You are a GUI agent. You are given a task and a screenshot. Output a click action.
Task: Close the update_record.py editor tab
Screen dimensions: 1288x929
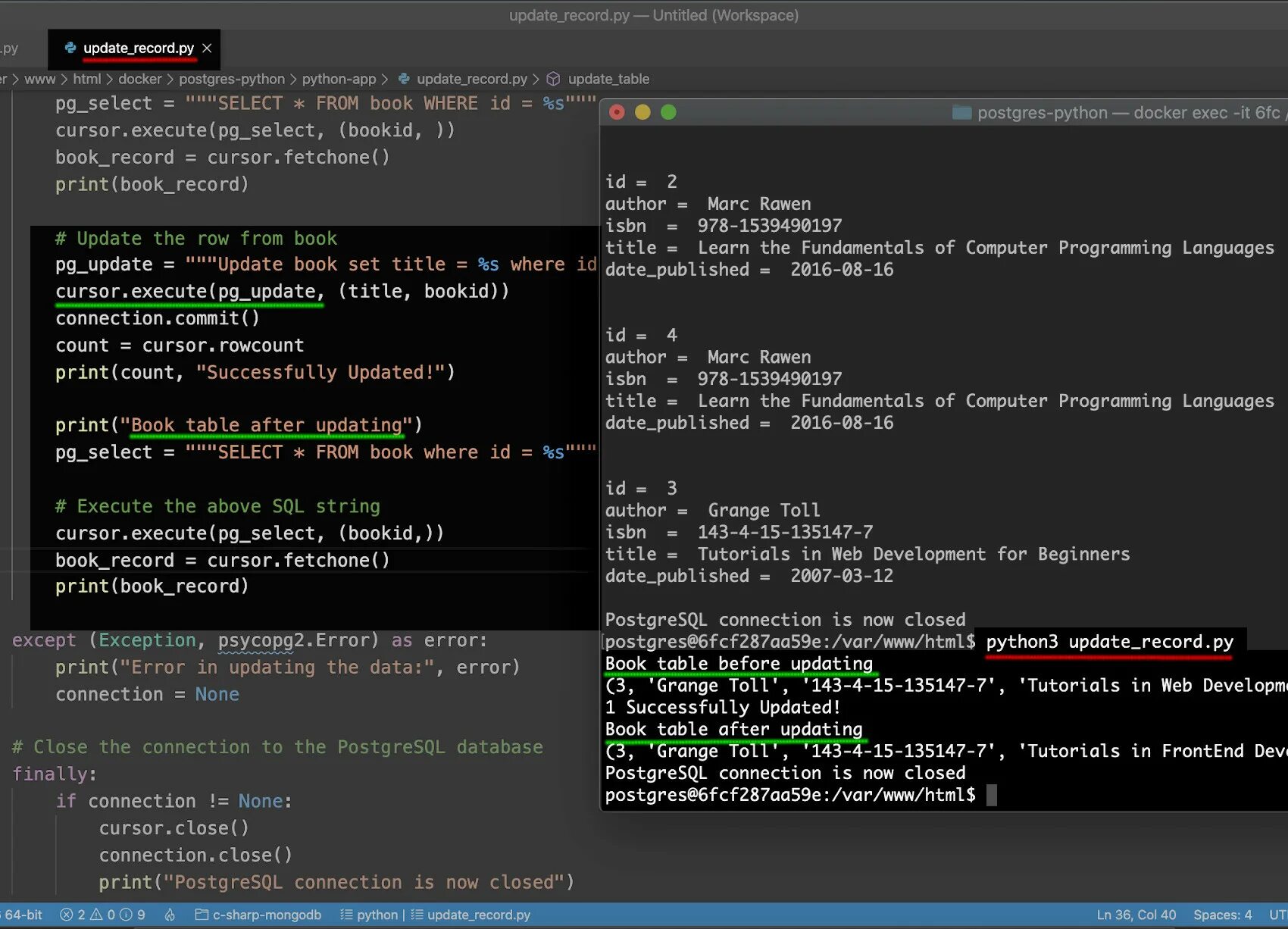207,48
